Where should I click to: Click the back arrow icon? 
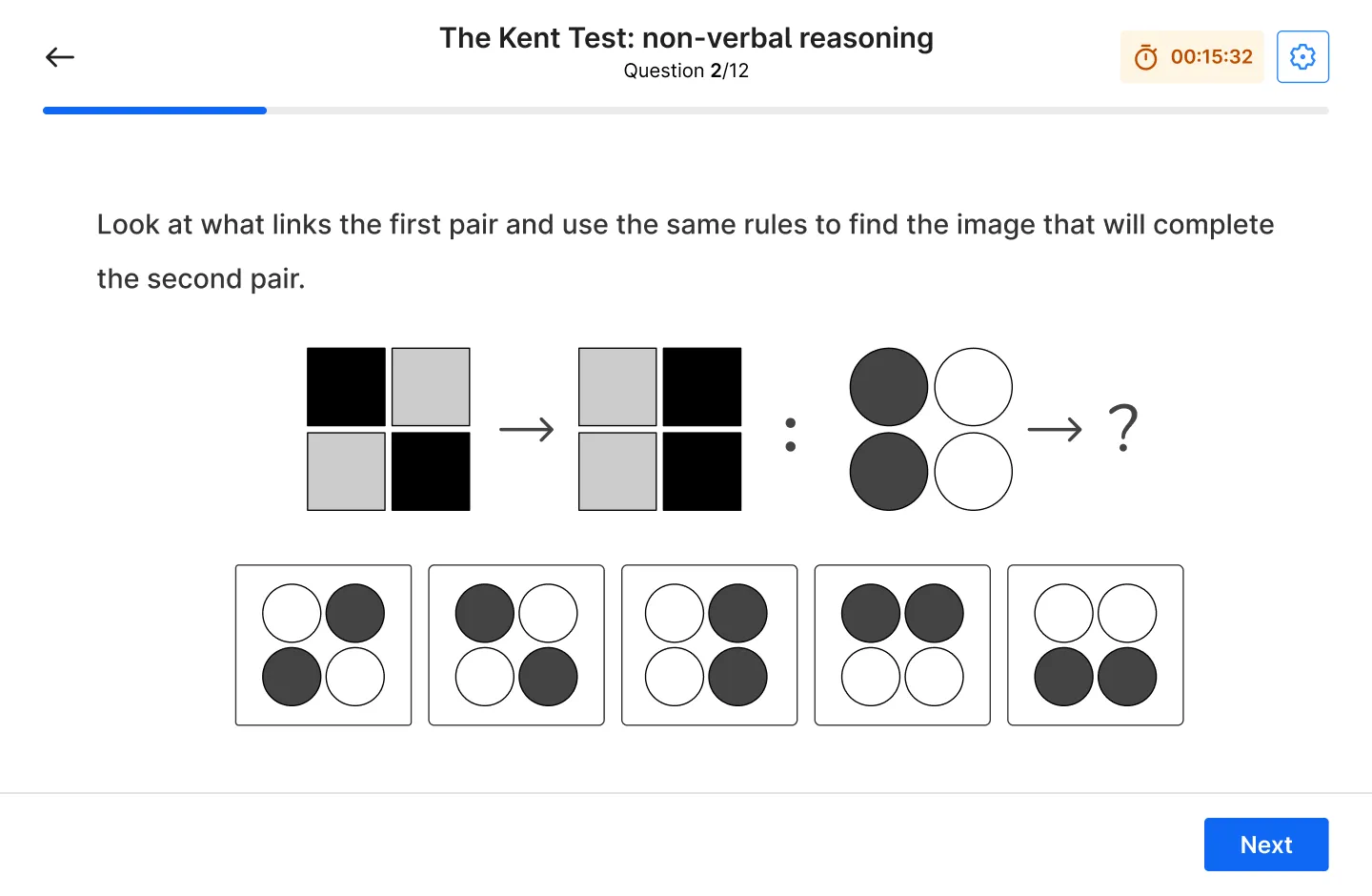(60, 57)
